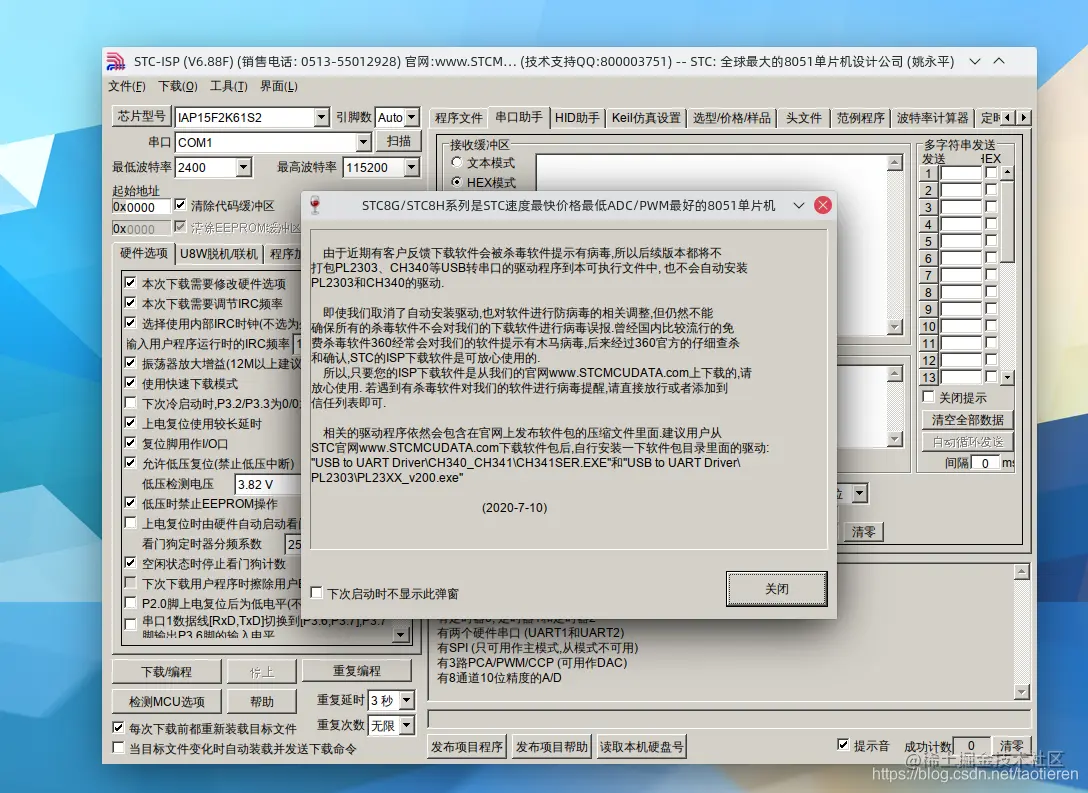The width and height of the screenshot is (1088, 793).
Task: Switch to the 串口助手 tab
Action: click(519, 117)
